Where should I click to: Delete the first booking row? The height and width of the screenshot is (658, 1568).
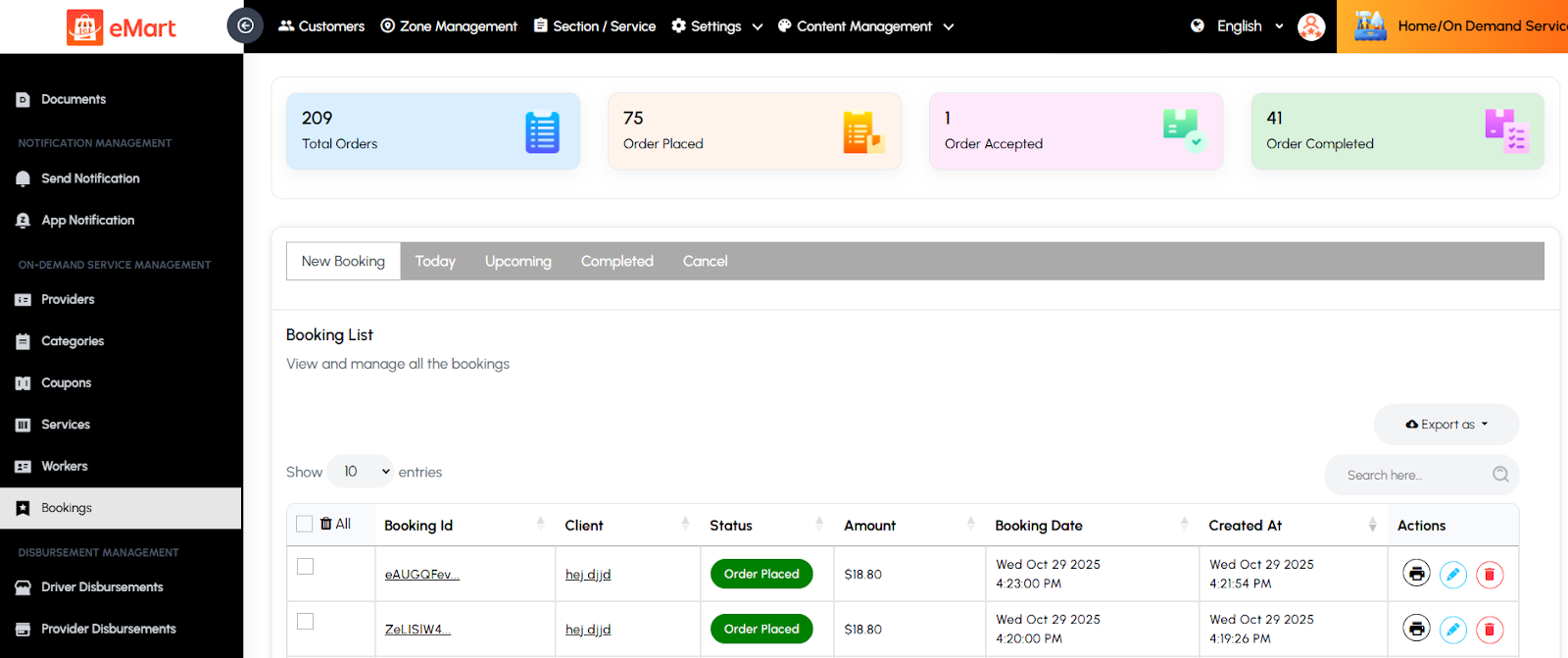(1489, 574)
